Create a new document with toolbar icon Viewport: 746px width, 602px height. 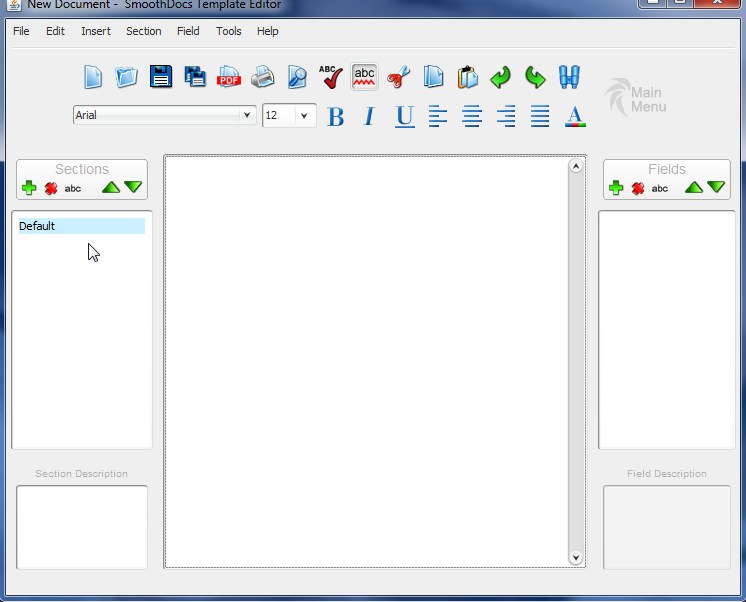tap(93, 77)
